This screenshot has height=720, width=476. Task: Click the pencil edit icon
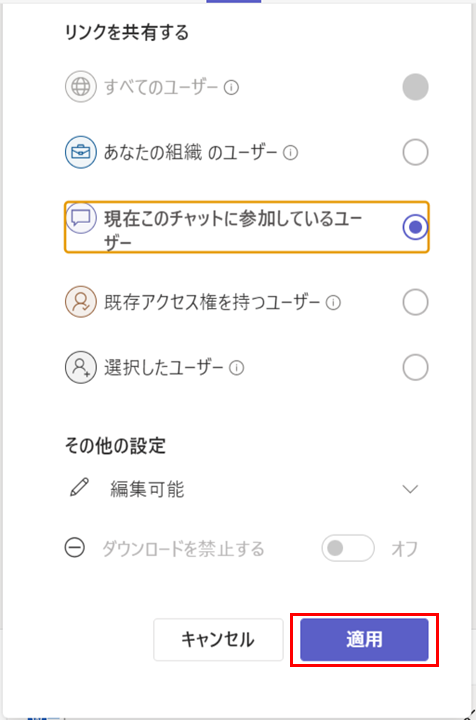pyautogui.click(x=79, y=488)
